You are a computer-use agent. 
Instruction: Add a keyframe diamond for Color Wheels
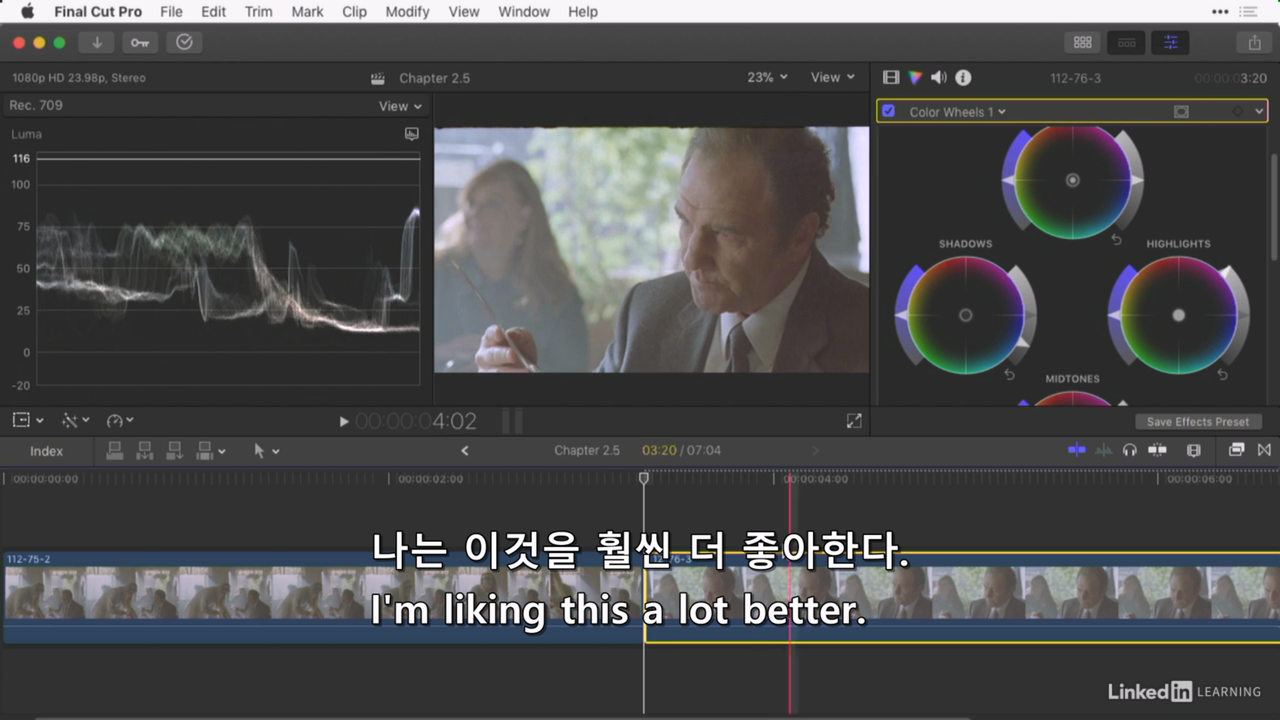1238,112
